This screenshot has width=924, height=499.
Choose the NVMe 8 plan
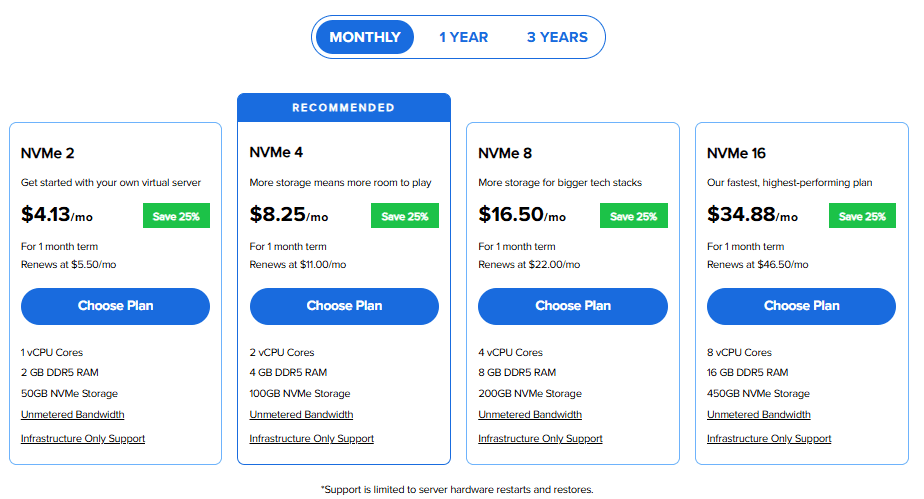point(573,306)
